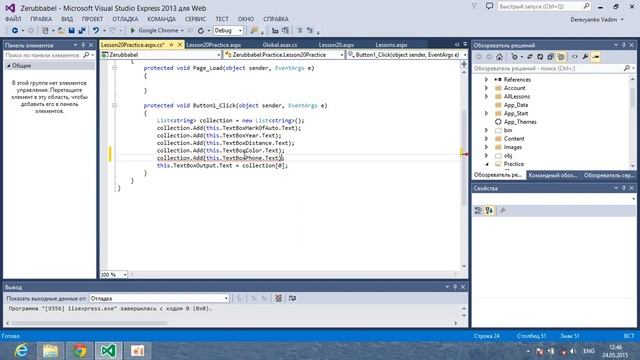The image size is (640, 360).
Task: Switch to the Global.asax.cs tab
Action: [x=280, y=45]
